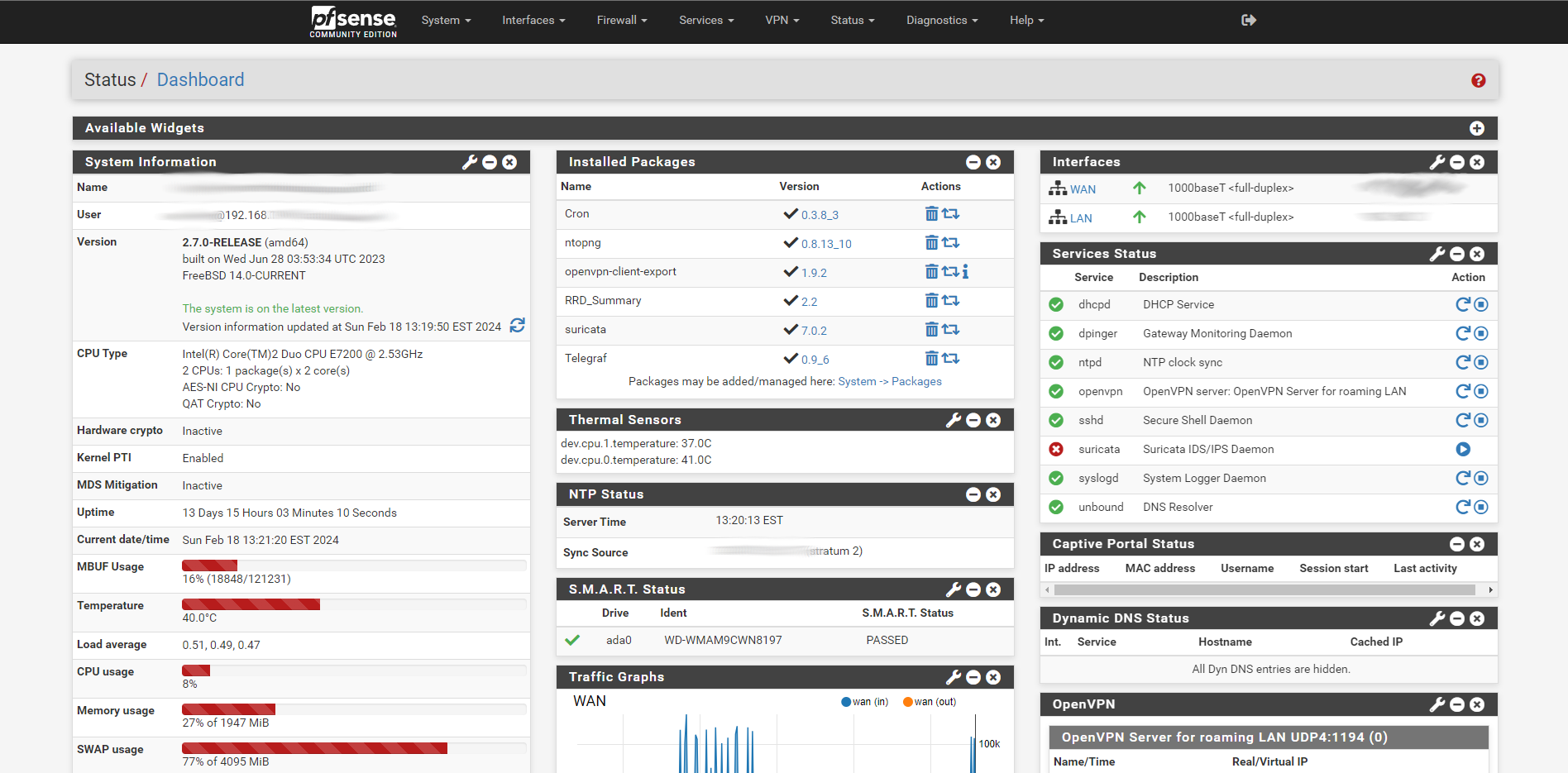Open the Interfaces menu

[533, 20]
